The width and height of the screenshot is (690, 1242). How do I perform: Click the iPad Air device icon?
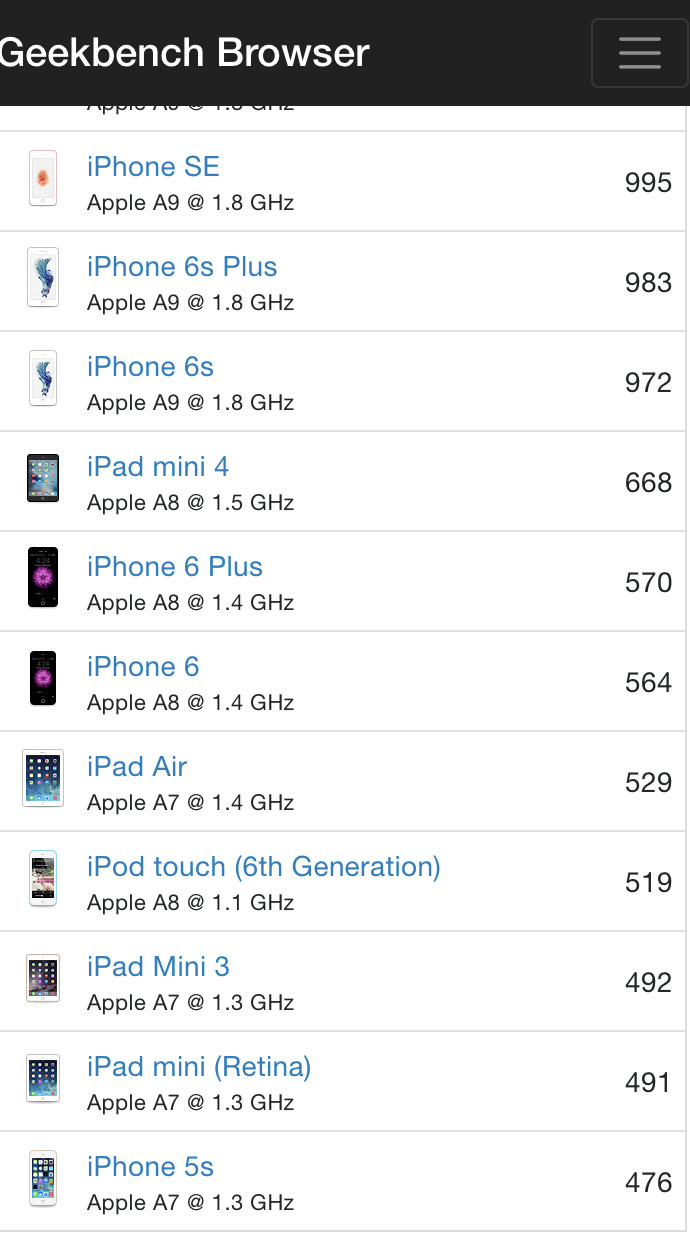click(x=43, y=778)
